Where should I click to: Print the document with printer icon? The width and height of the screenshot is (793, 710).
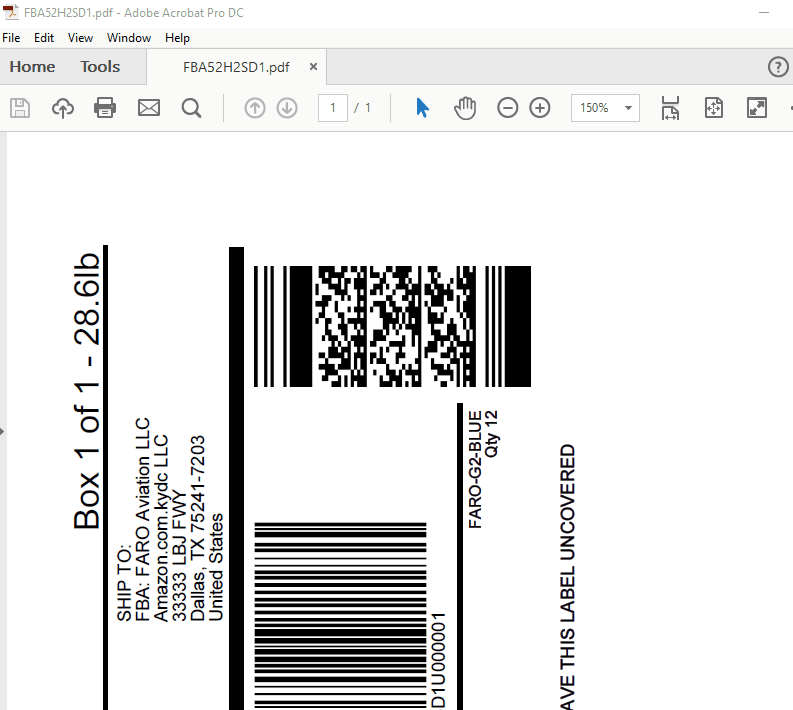pos(105,108)
